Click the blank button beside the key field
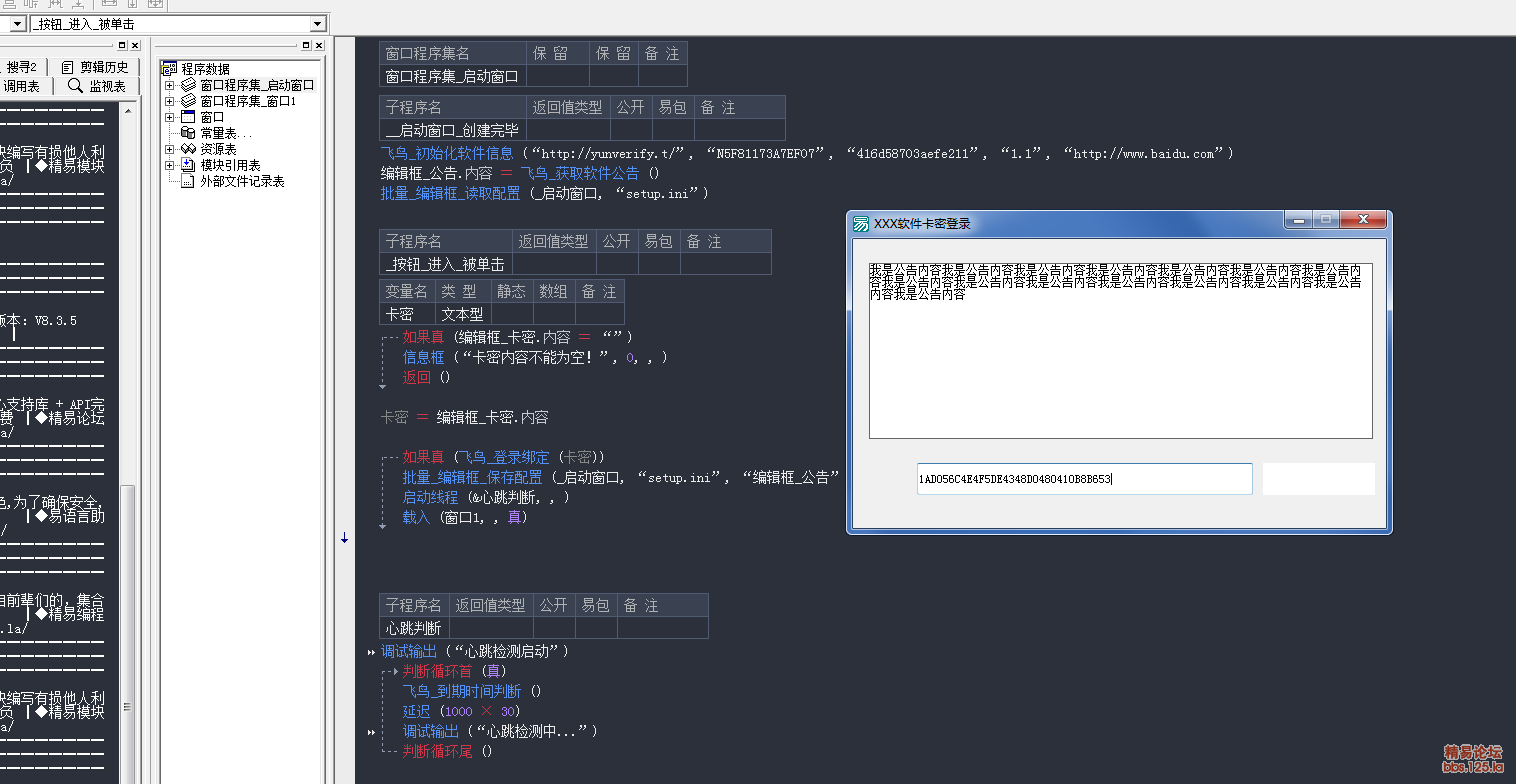 click(x=1318, y=479)
